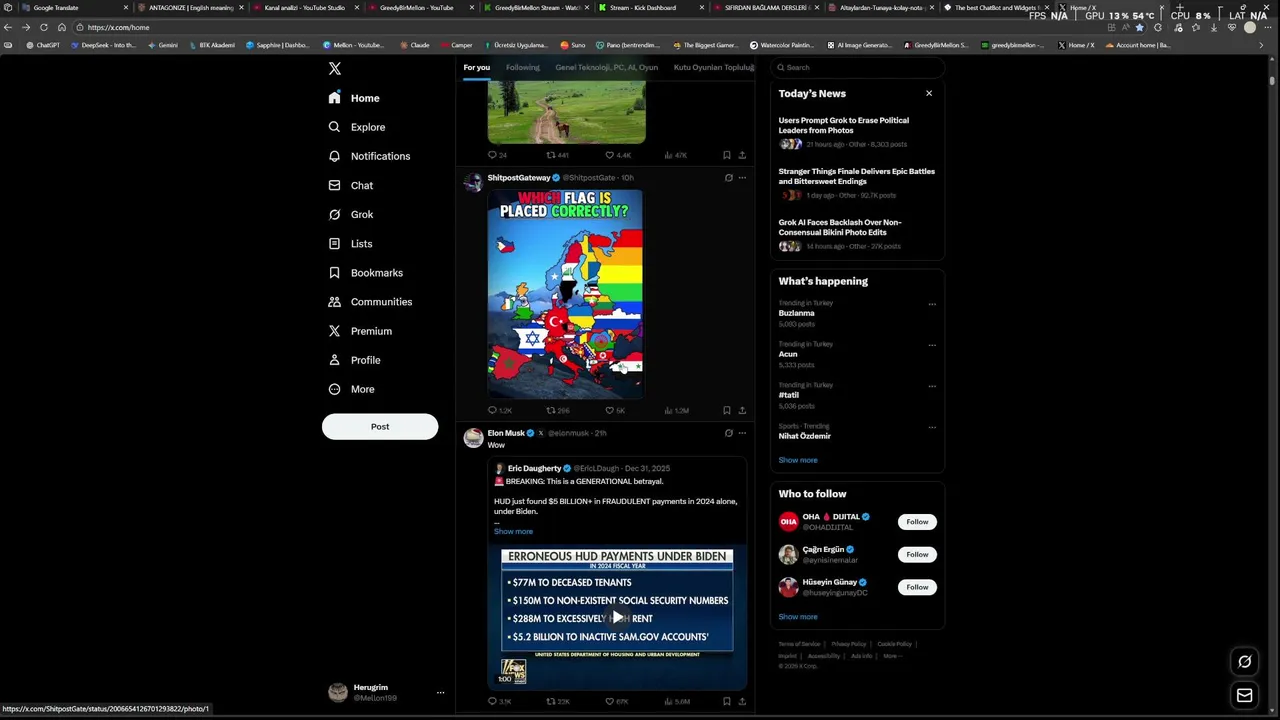Open Grok in the sidebar
1280x720 pixels.
pos(351,214)
